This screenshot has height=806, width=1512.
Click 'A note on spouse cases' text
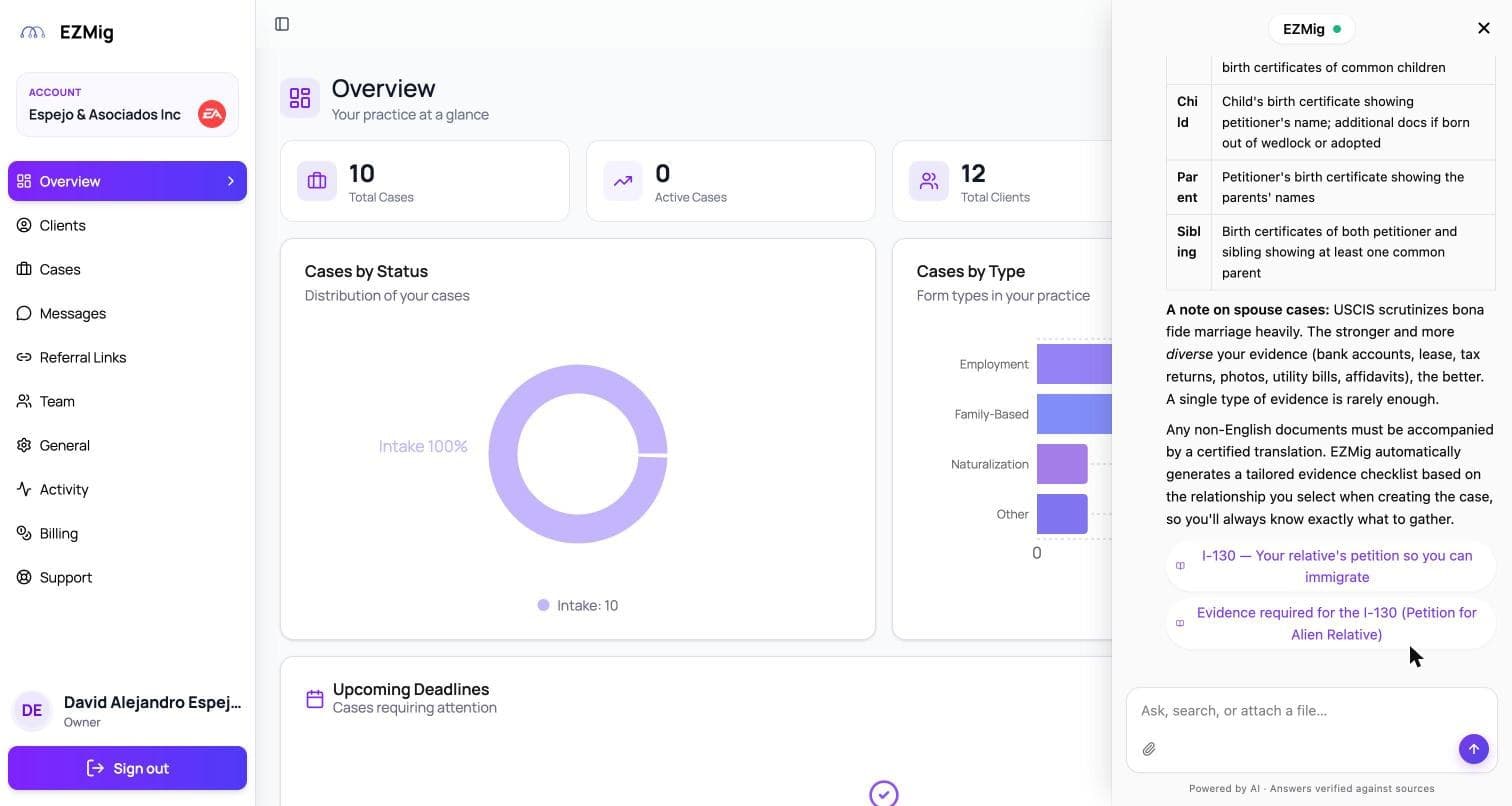pos(1247,310)
